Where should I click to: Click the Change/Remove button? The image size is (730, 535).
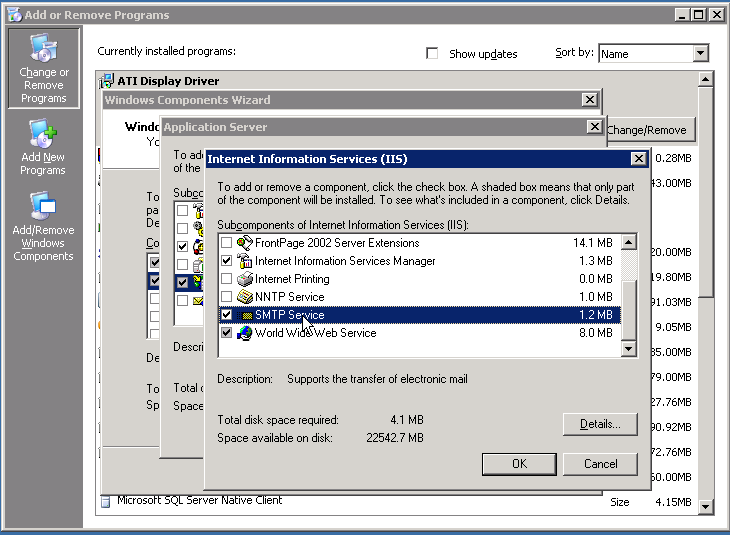click(x=649, y=130)
